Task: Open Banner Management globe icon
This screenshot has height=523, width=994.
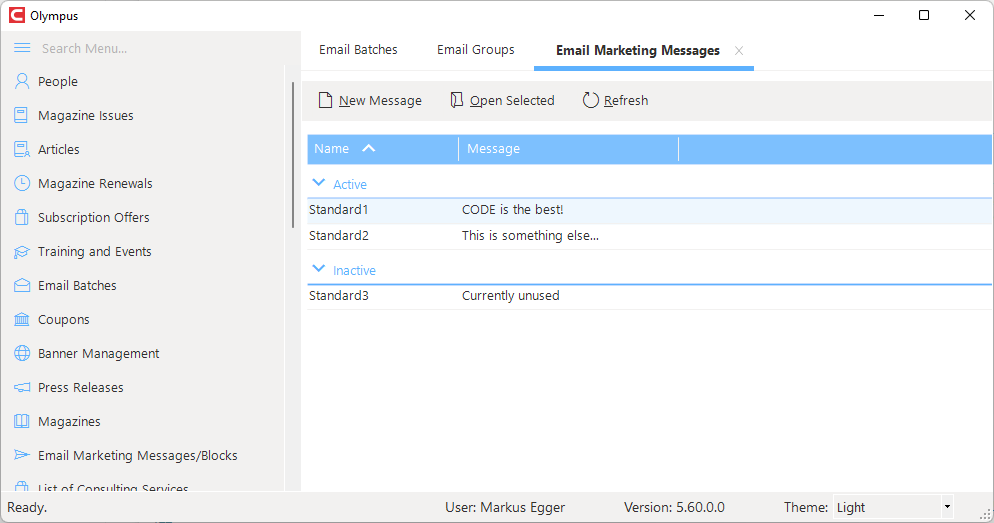Action: pyautogui.click(x=22, y=353)
